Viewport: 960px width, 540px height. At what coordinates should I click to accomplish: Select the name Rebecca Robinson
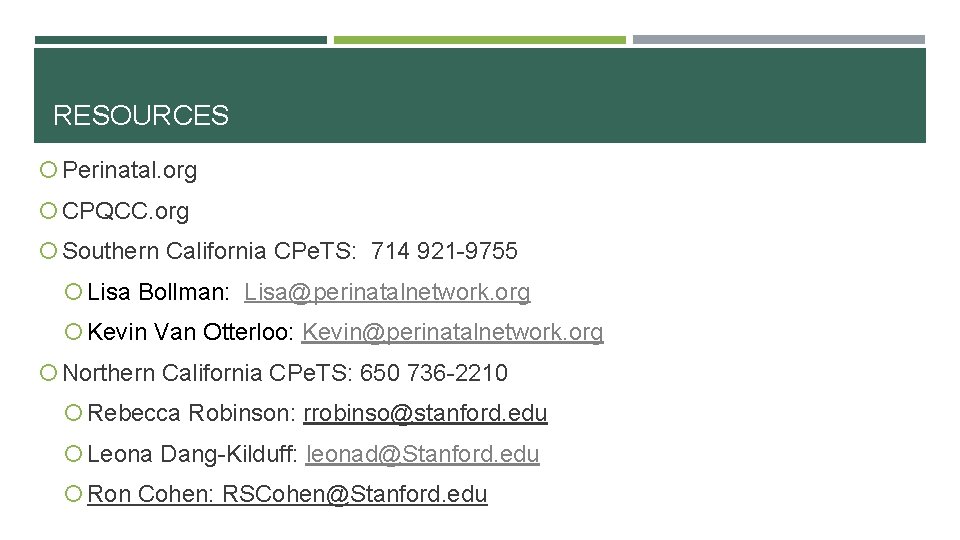point(191,413)
